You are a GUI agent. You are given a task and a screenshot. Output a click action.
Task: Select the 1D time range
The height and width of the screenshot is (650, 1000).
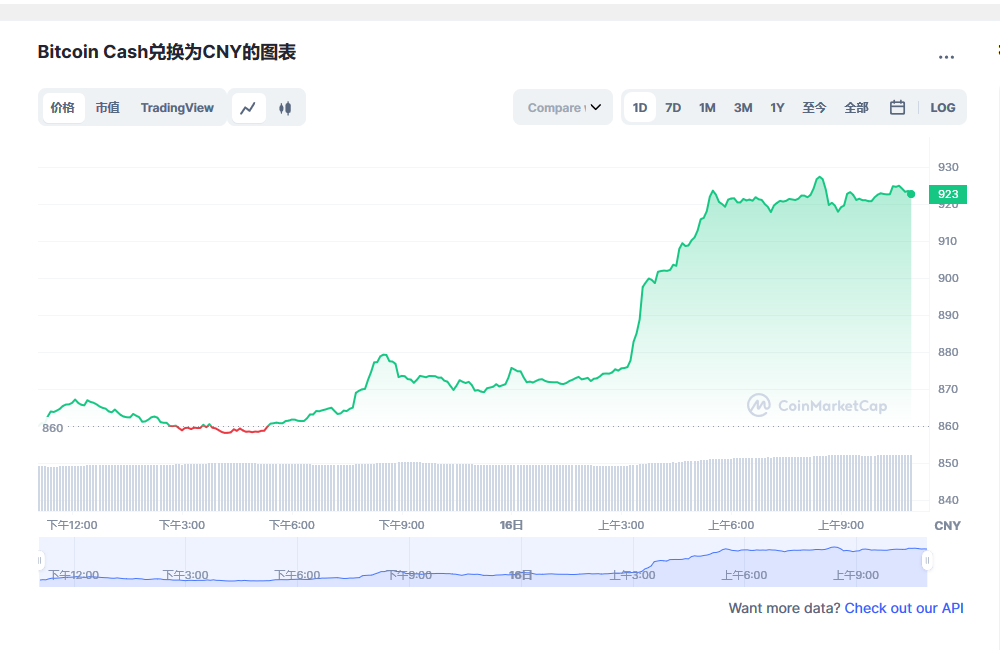pyautogui.click(x=640, y=108)
